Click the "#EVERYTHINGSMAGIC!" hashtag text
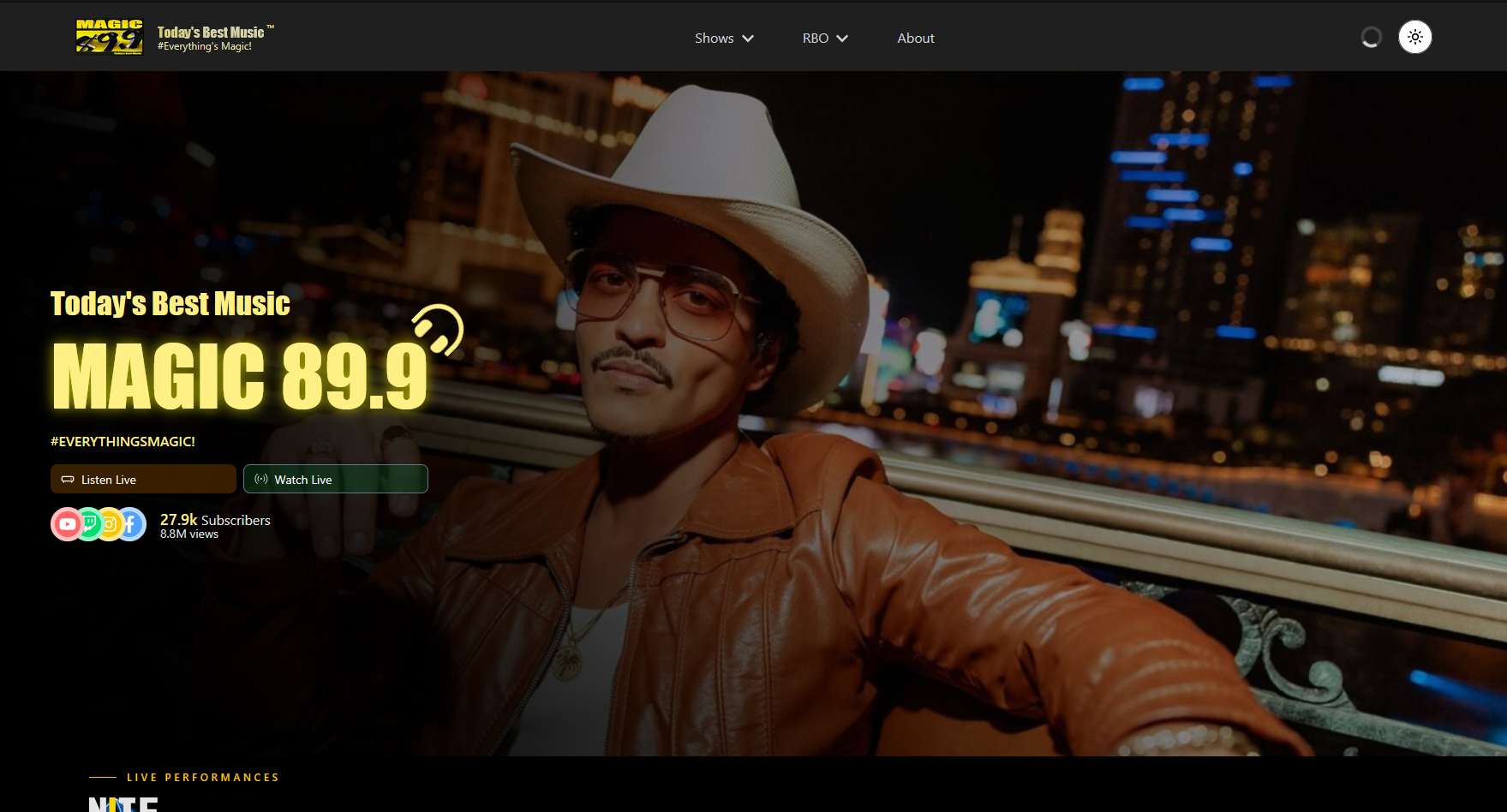Image resolution: width=1507 pixels, height=812 pixels. tap(123, 441)
